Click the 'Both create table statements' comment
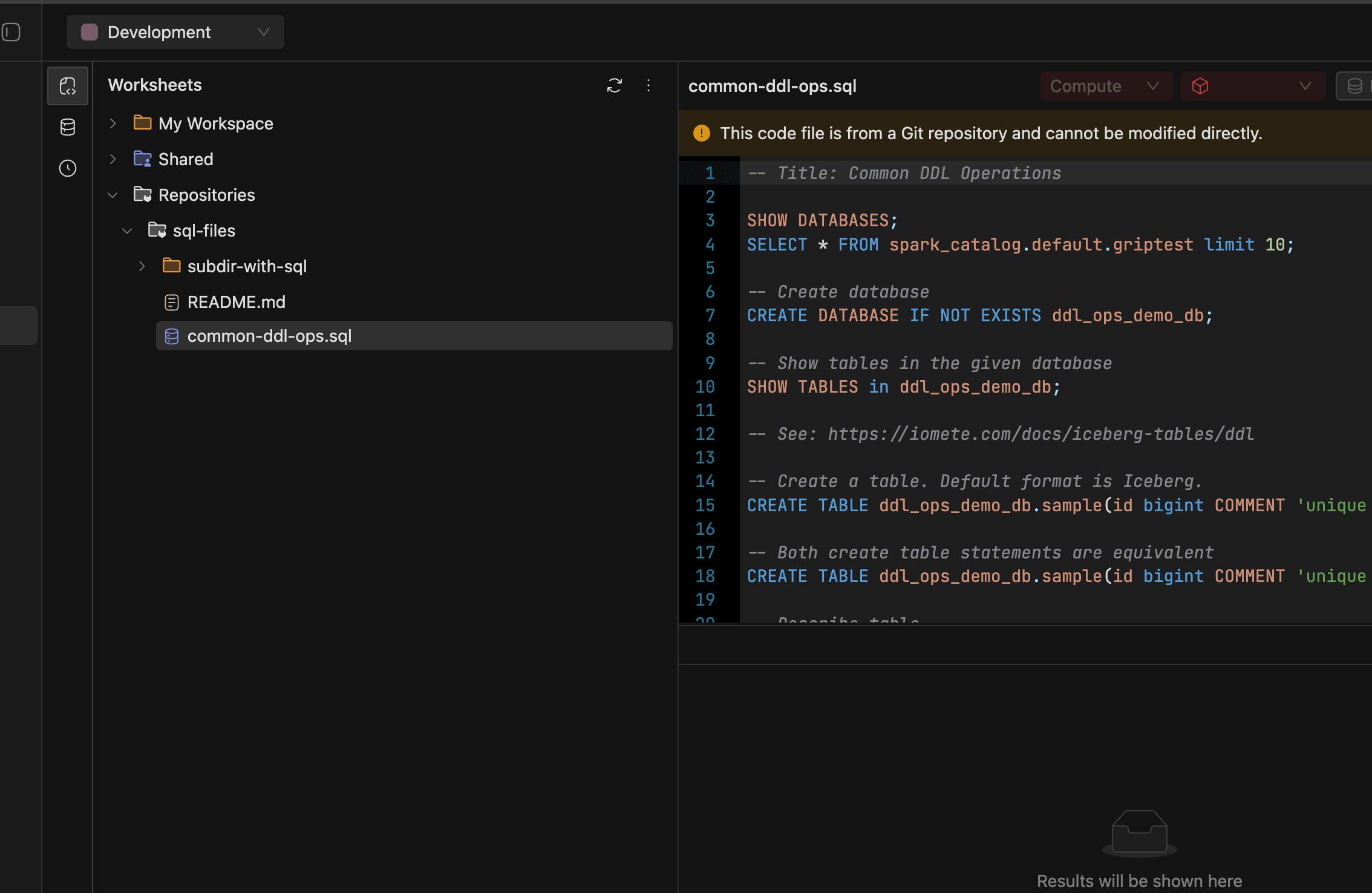Screen dimensions: 1372x893 (x=981, y=552)
